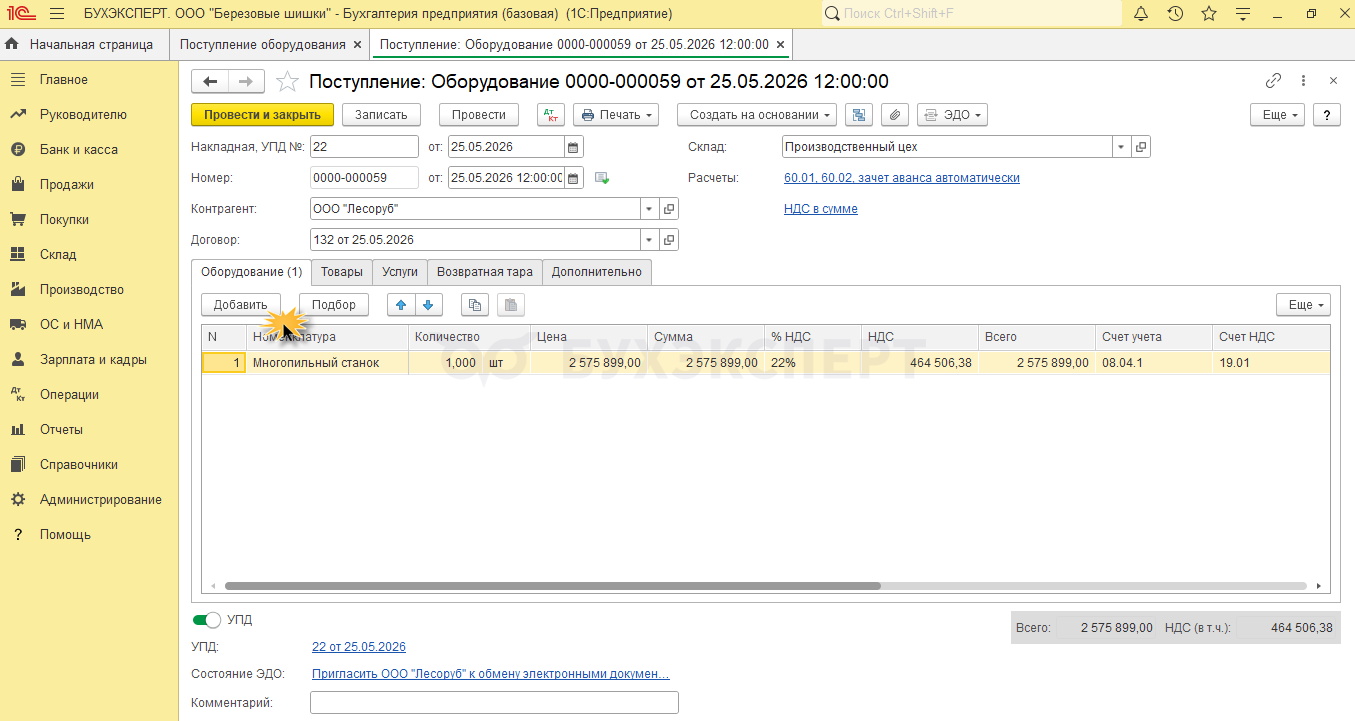Screen dimensions: 1355x721
Task: Expand the Склад dropdown list
Action: click(1122, 147)
